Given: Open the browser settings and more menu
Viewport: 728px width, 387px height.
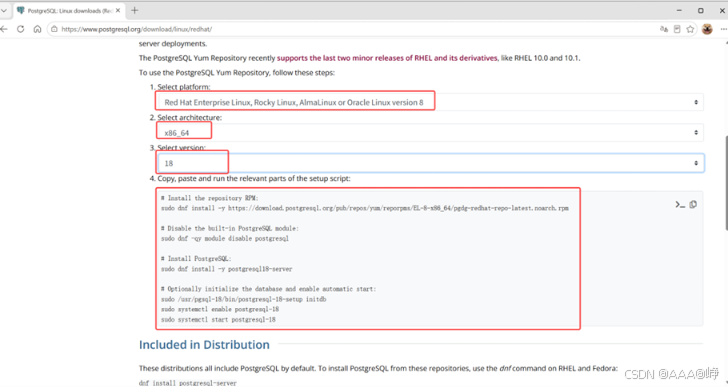Looking at the screenshot, I should tap(723, 29).
